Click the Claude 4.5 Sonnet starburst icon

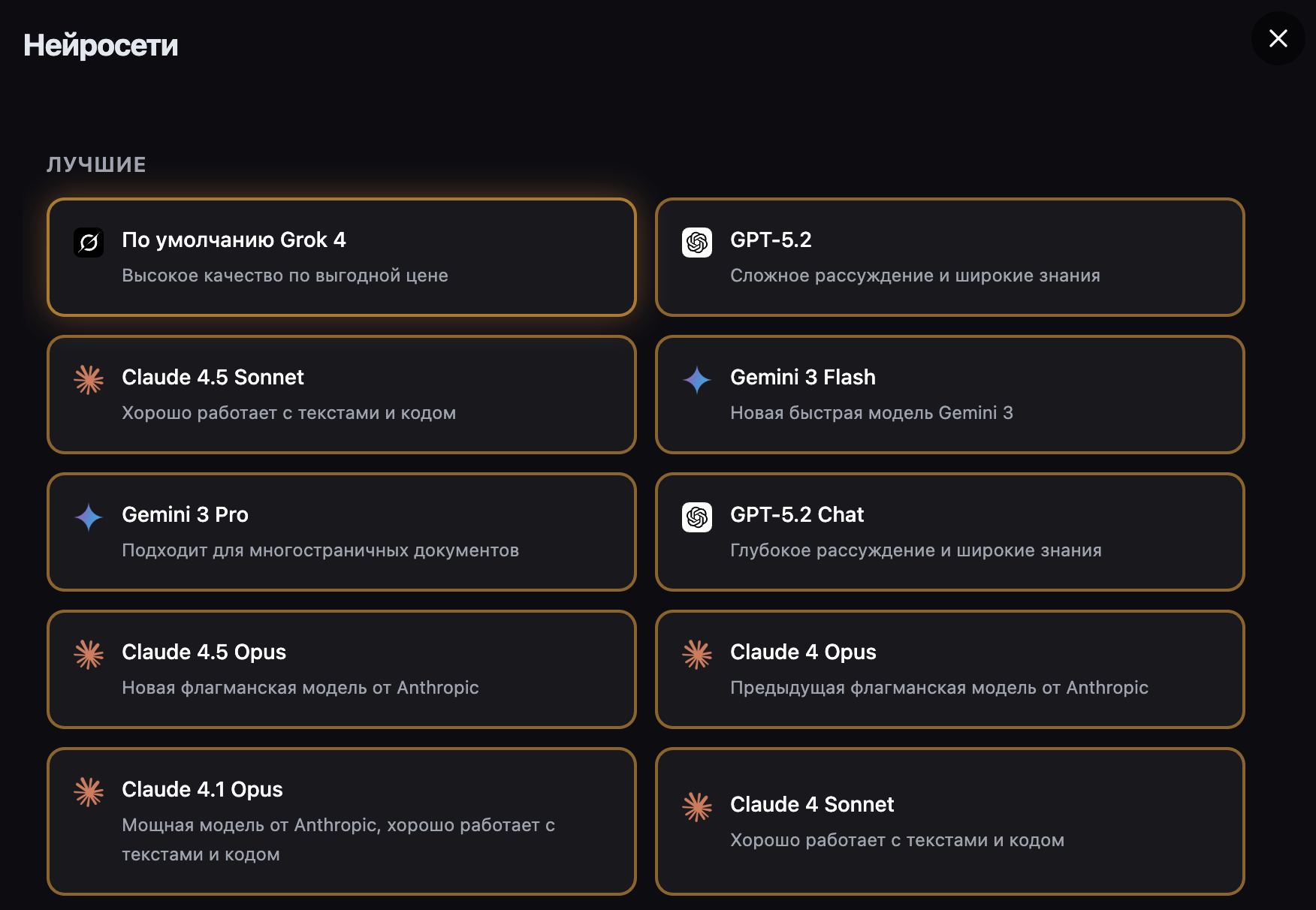coord(89,380)
